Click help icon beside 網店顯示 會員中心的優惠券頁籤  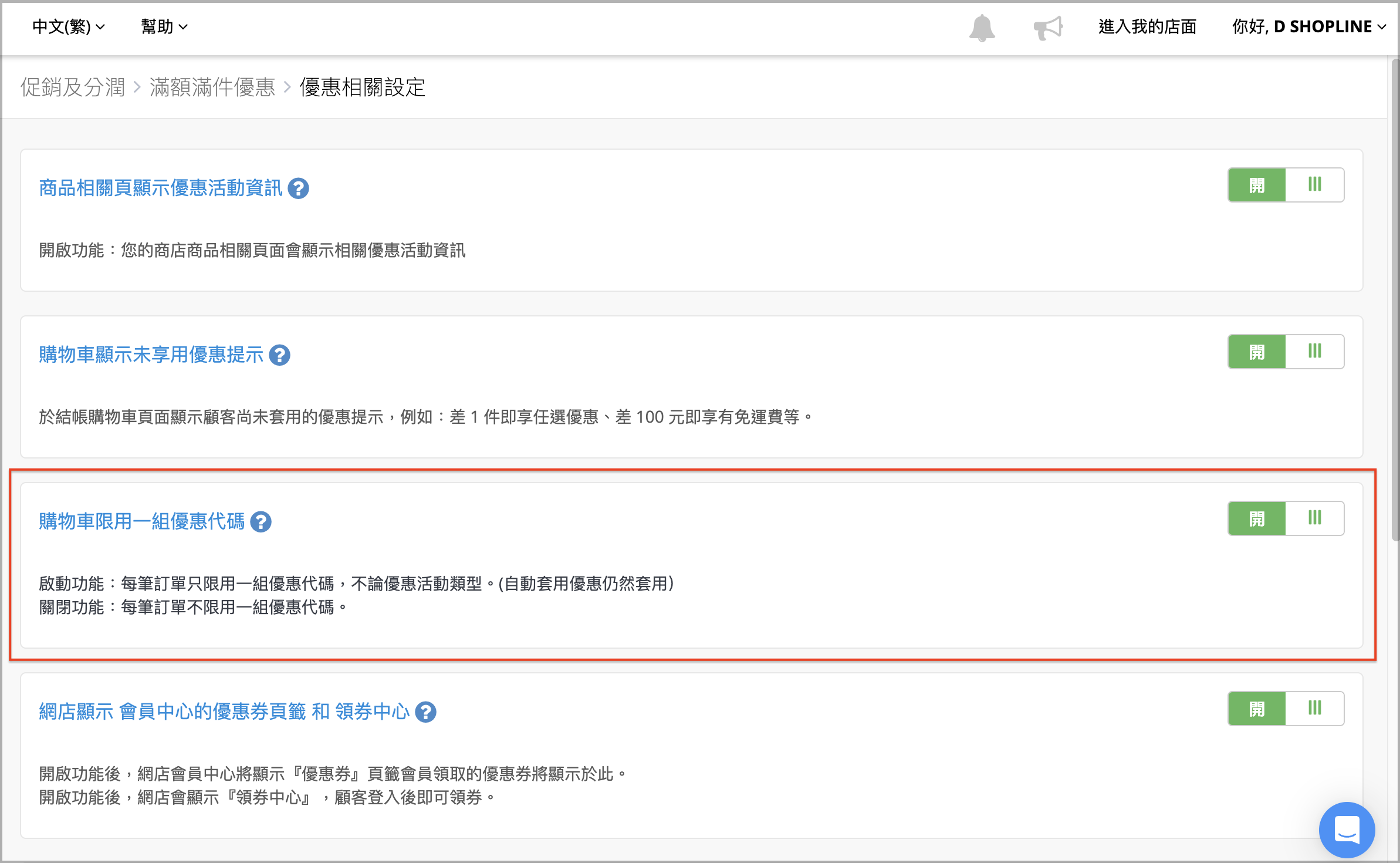pyautogui.click(x=426, y=712)
